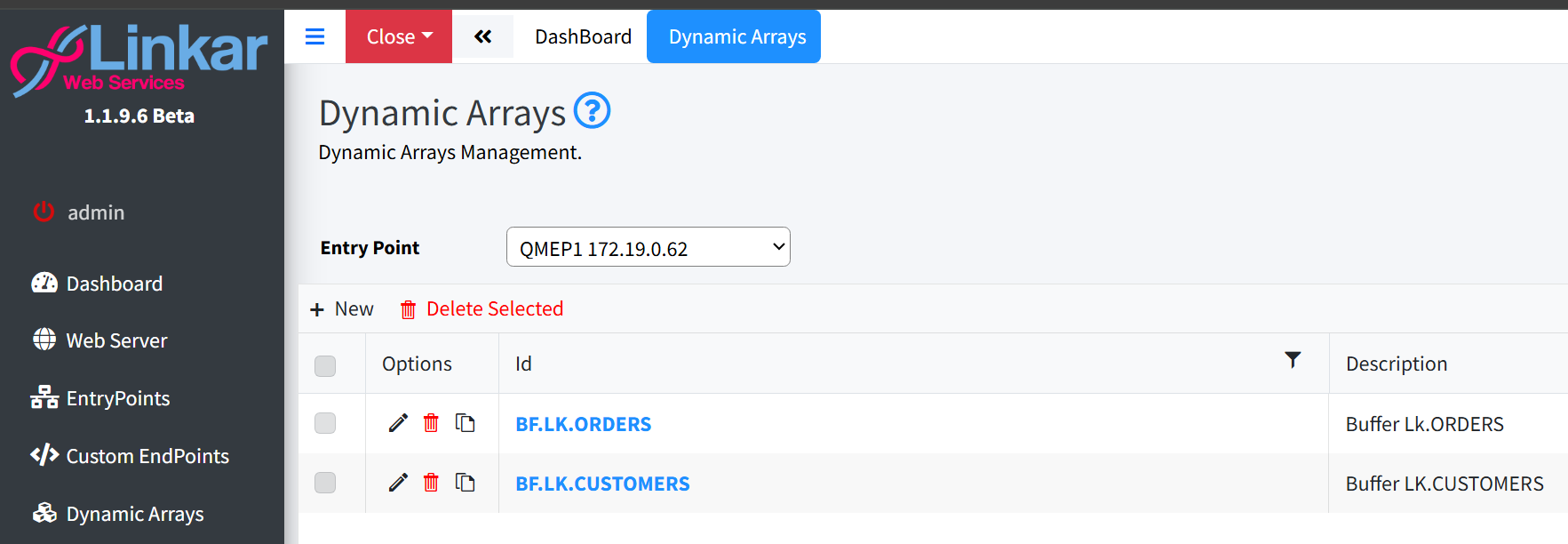Toggle the select-all checkbox in the header
This screenshot has height=544, width=1568.
[x=325, y=365]
